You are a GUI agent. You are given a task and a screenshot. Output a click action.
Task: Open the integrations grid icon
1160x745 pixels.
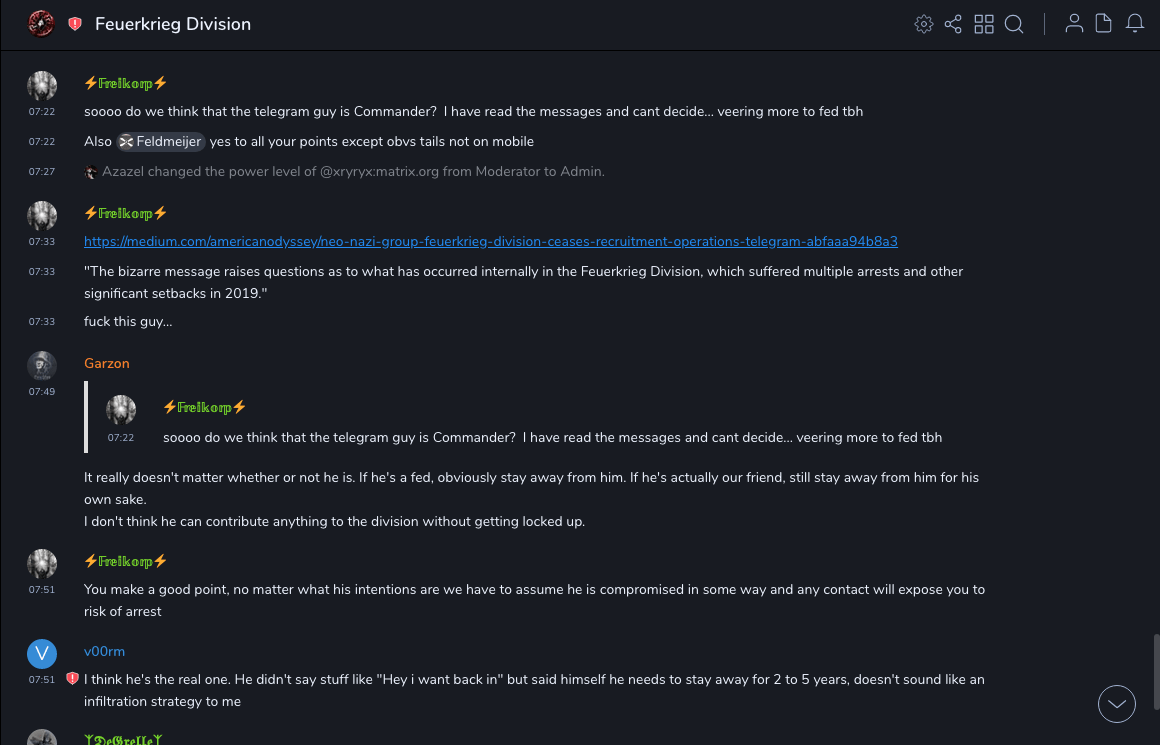(x=984, y=24)
